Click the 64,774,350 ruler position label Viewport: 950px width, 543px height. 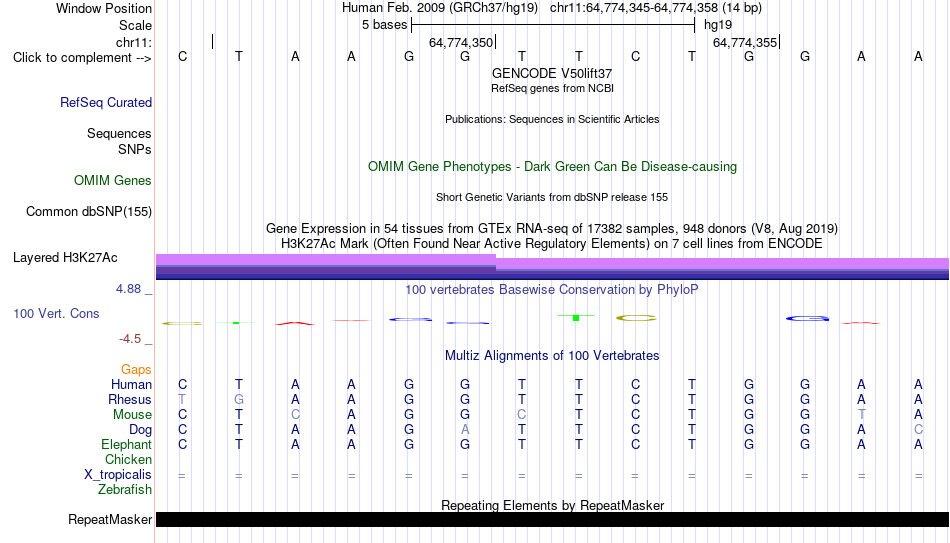(x=461, y=42)
